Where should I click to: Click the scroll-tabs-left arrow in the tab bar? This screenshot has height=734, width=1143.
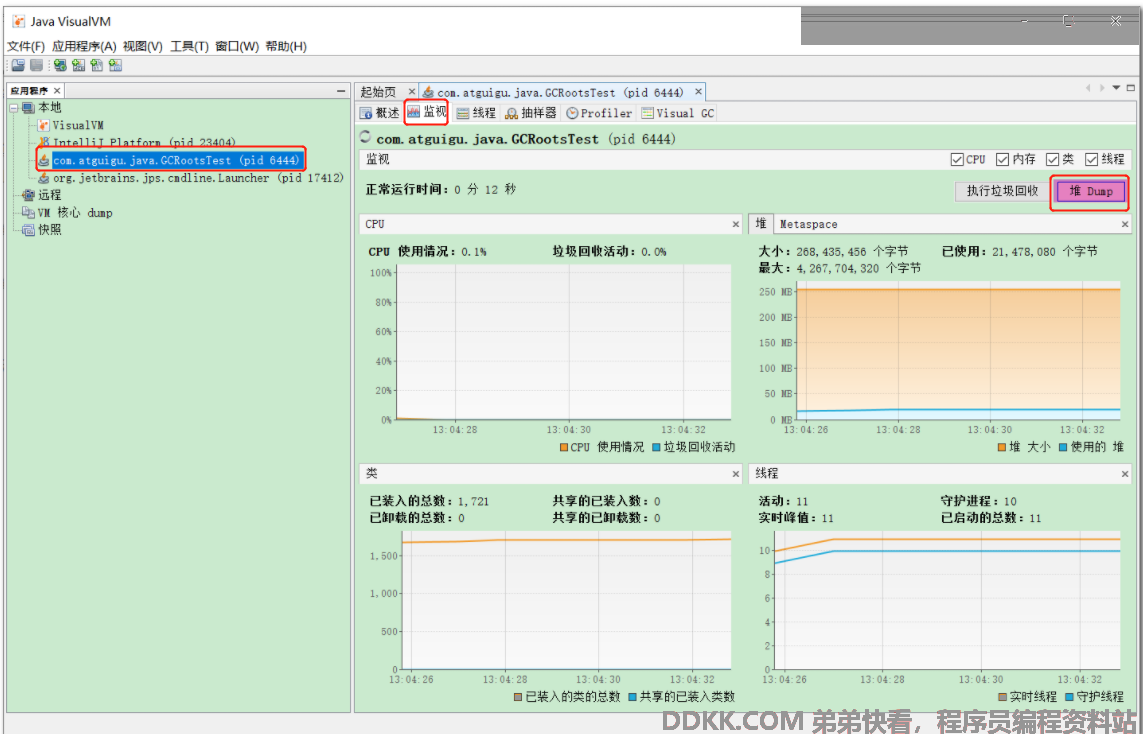coord(1088,88)
